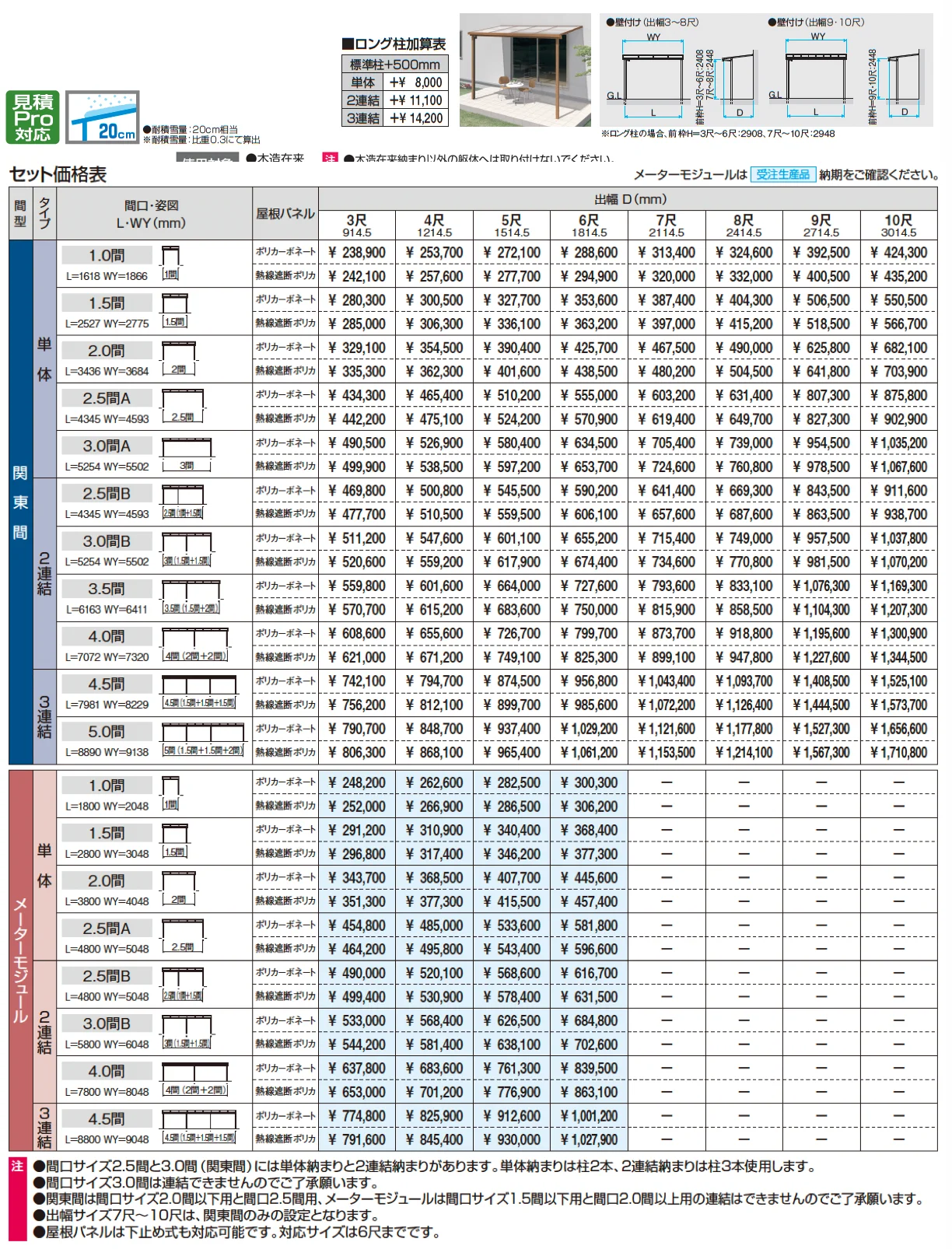Click the 2.5間B 関東間 row label
Viewport: 952px width, 1249px height.
107,493
